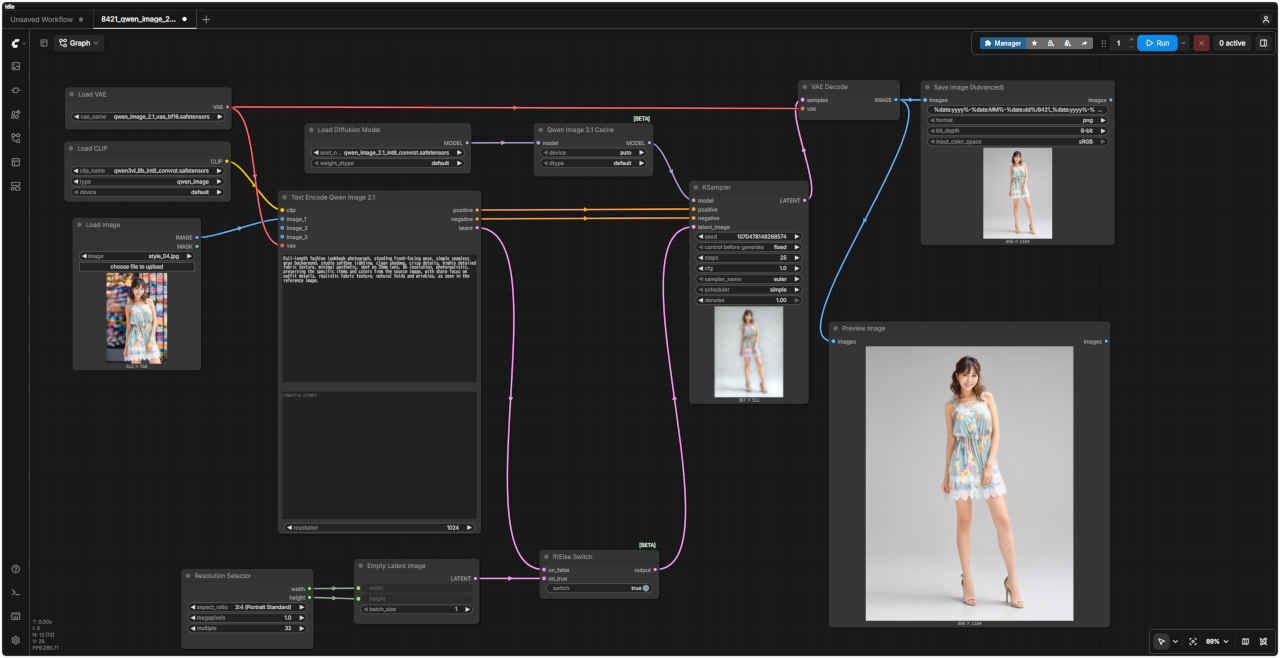
Task: Cancel the current run with red X
Action: point(1201,43)
